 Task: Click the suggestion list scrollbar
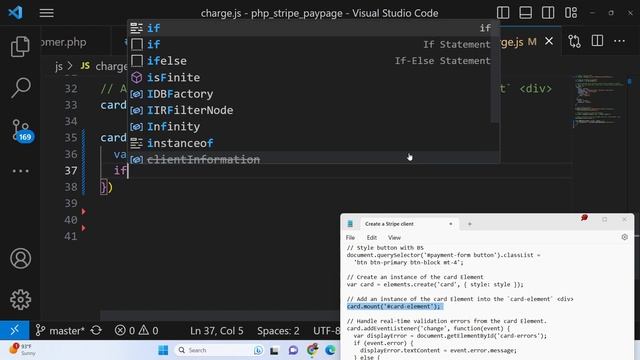(x=495, y=71)
